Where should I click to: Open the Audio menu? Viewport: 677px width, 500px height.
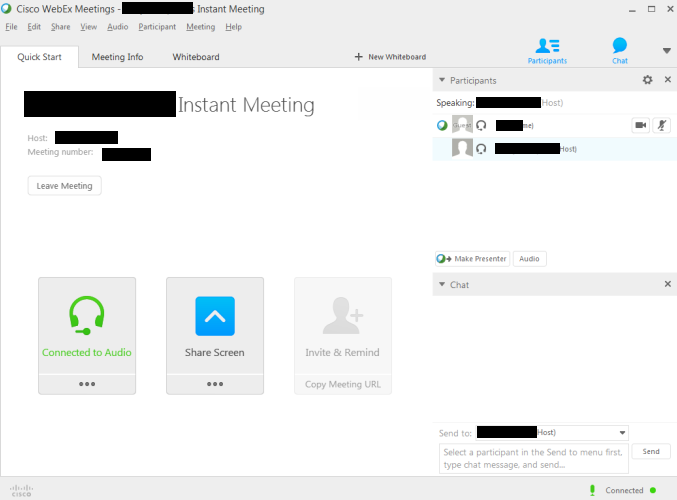click(x=117, y=27)
